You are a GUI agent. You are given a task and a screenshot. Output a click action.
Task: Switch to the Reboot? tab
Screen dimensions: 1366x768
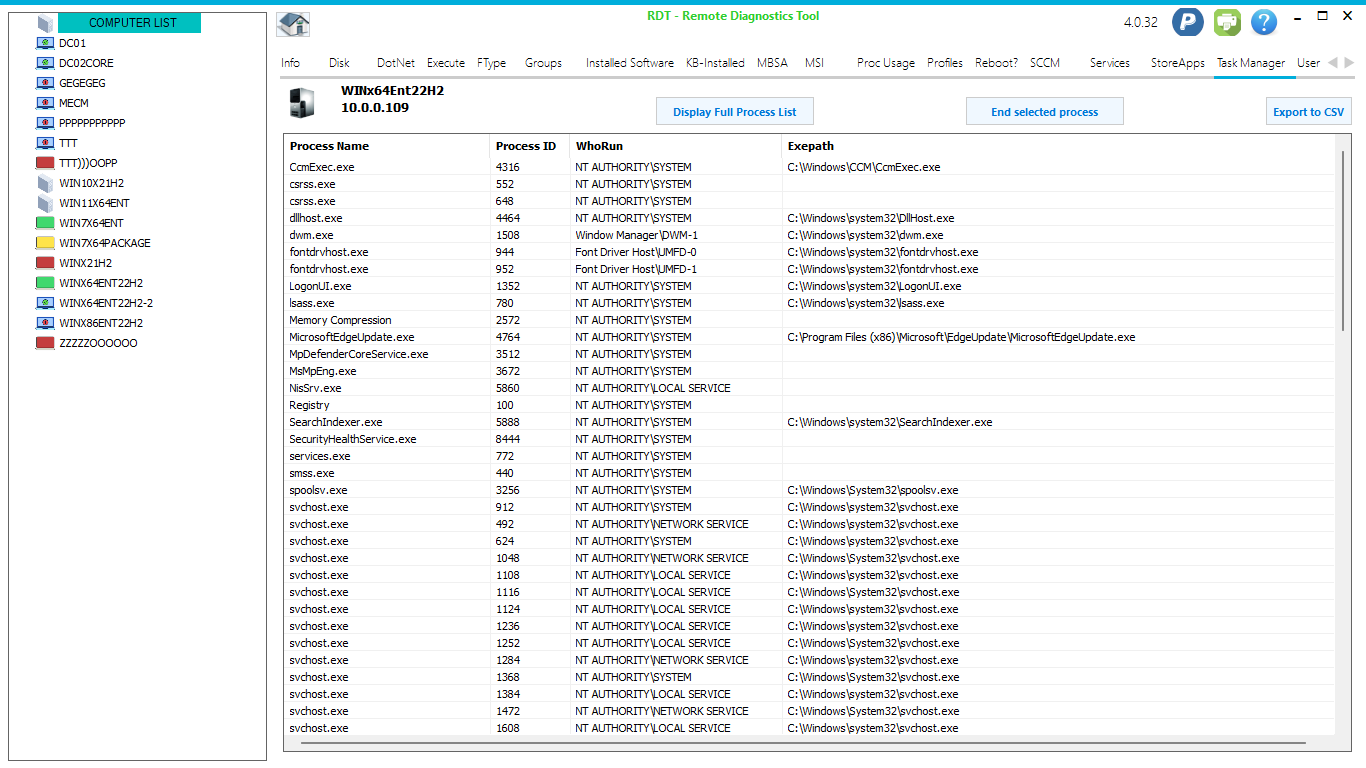coord(995,63)
